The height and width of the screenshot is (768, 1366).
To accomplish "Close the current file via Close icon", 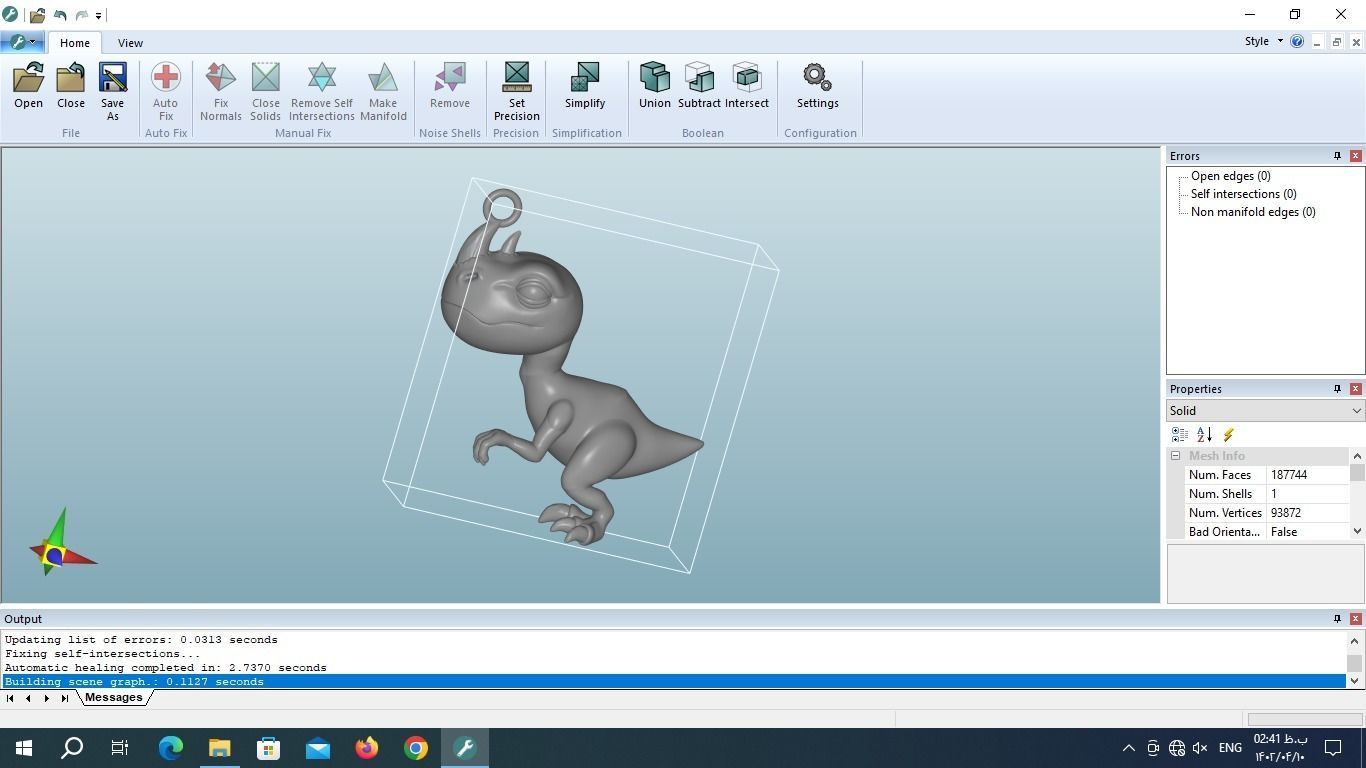I will coord(71,86).
